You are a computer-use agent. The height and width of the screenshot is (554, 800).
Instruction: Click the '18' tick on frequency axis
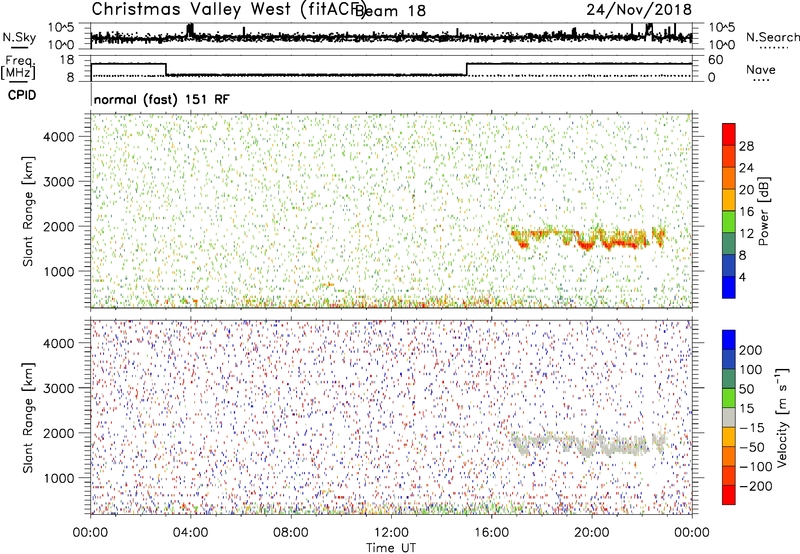point(67,60)
